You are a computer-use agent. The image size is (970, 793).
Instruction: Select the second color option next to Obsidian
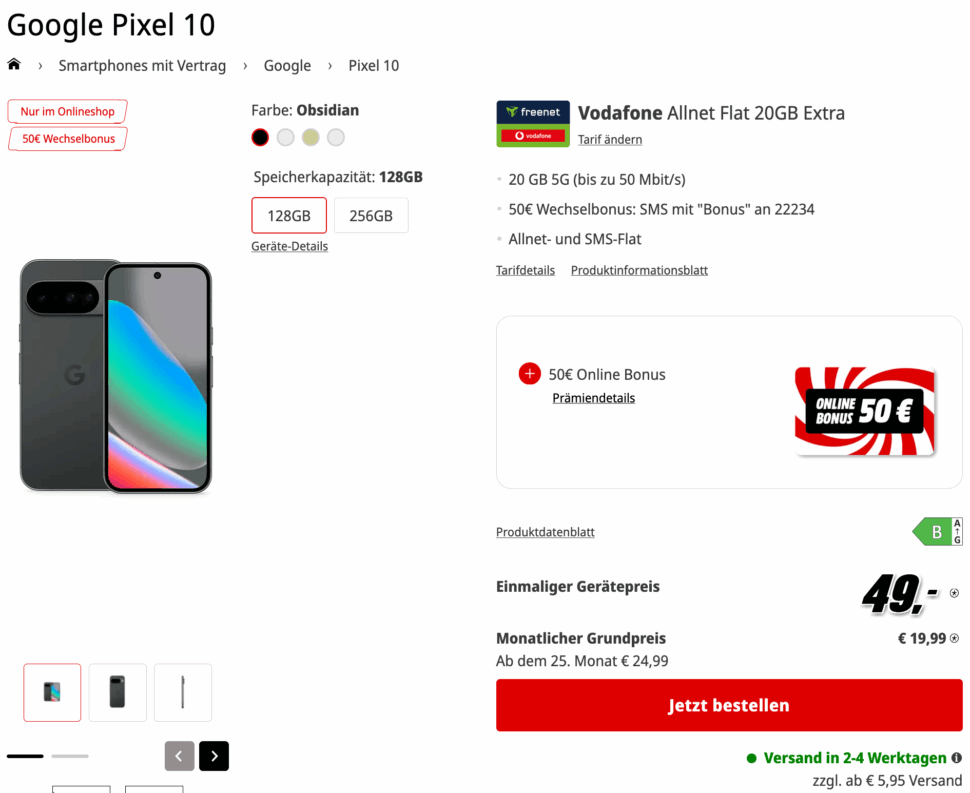click(285, 137)
